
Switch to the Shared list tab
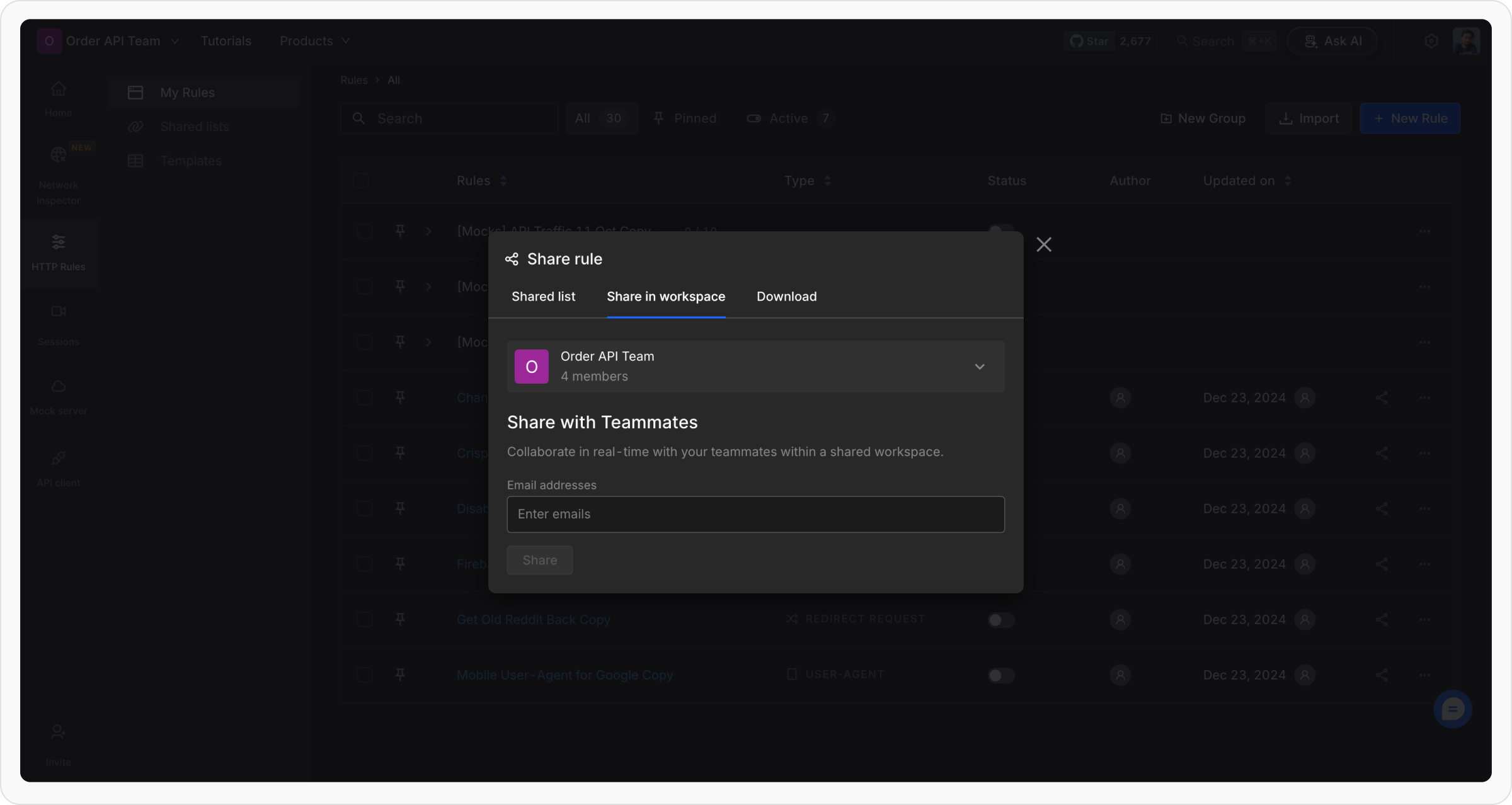click(x=543, y=297)
